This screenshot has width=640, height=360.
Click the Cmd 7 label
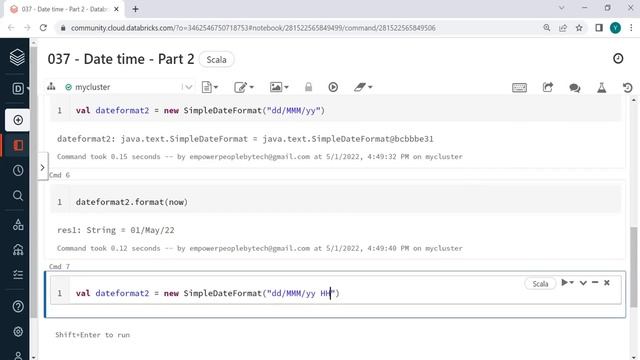(x=59, y=266)
